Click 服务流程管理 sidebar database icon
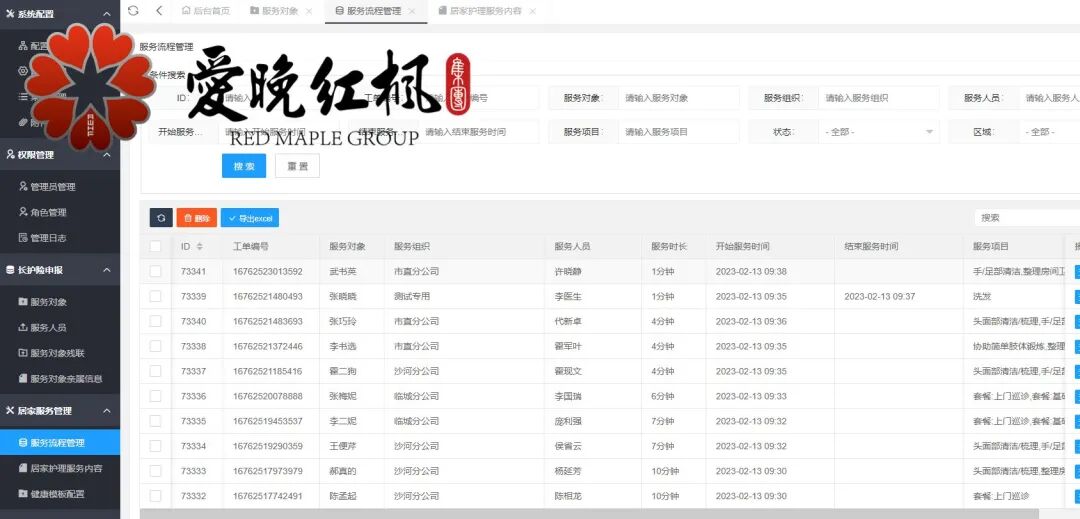The image size is (1080, 519). [23, 443]
